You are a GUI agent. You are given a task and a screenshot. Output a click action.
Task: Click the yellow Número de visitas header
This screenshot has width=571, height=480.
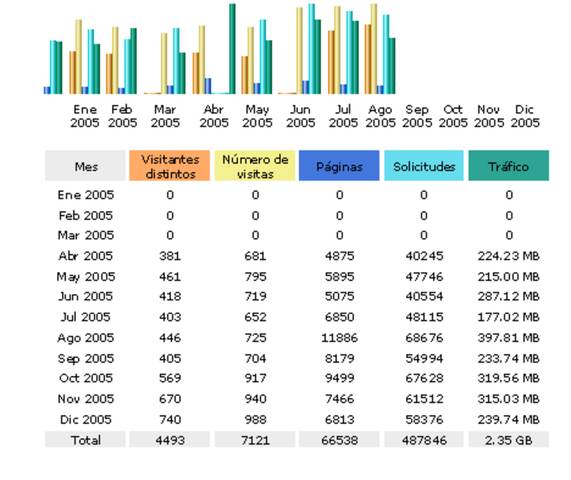click(x=255, y=166)
